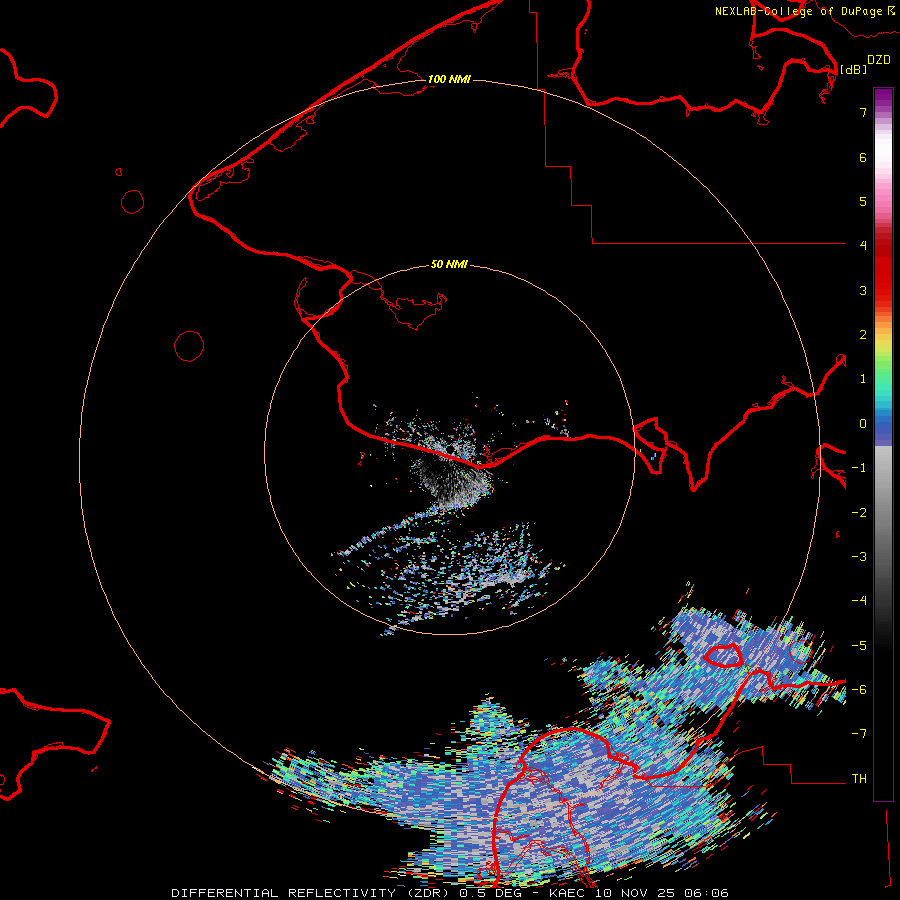Click scale value -7 on legend
This screenshot has width=900, height=900.
tap(859, 734)
